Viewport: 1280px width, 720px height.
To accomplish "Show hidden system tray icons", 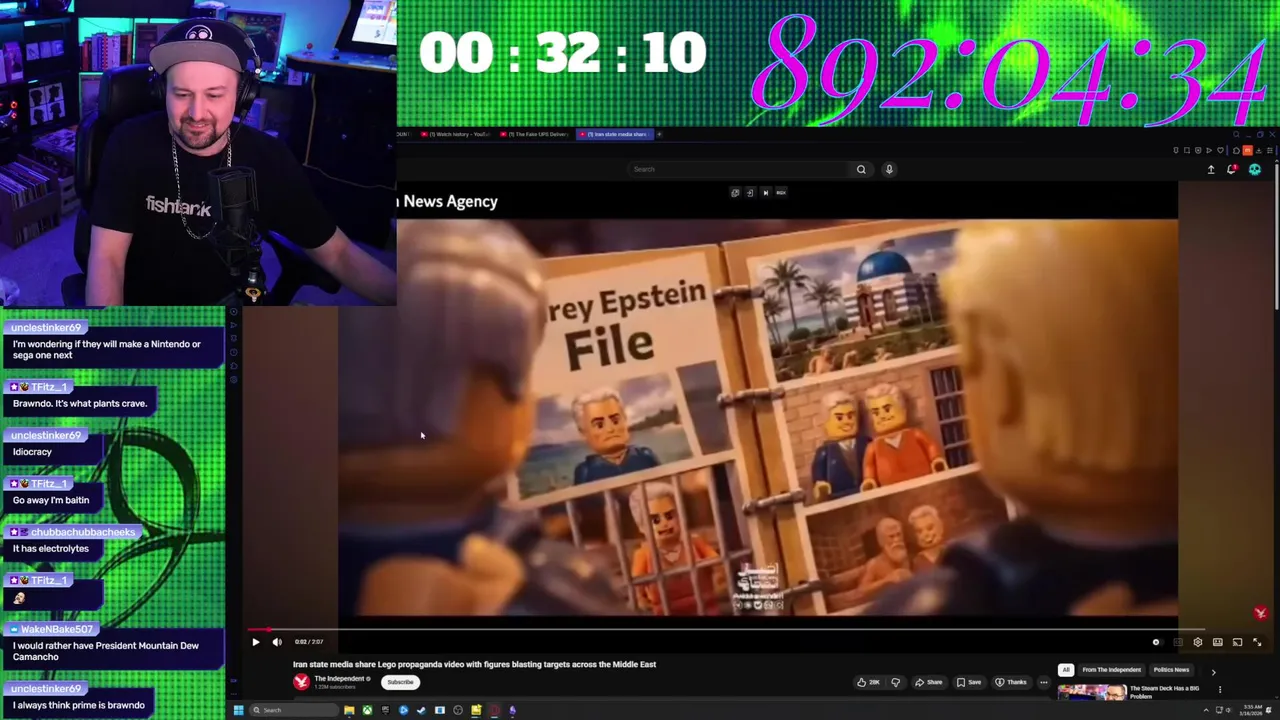I will coord(1206,710).
